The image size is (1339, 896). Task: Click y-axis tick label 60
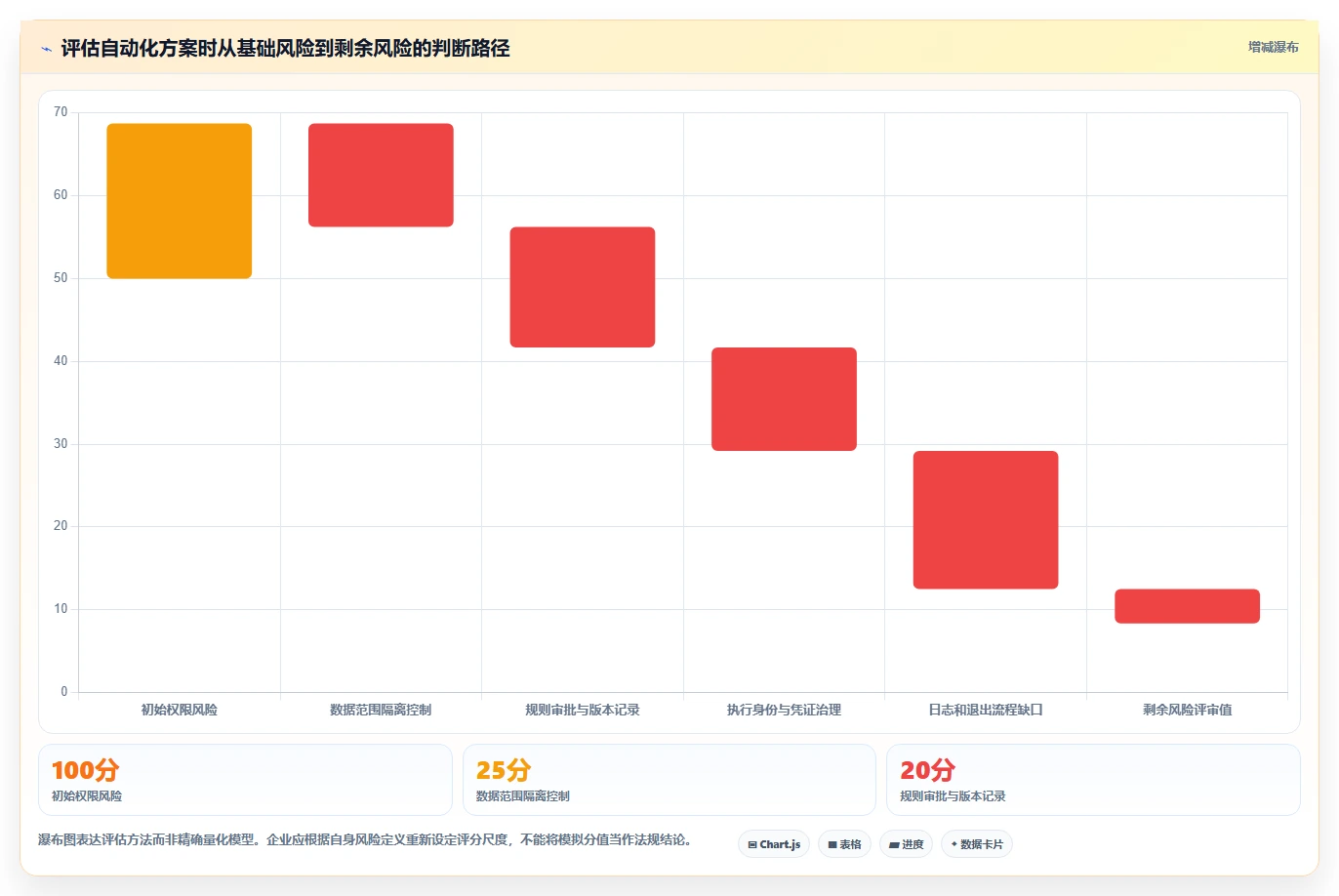pos(61,195)
